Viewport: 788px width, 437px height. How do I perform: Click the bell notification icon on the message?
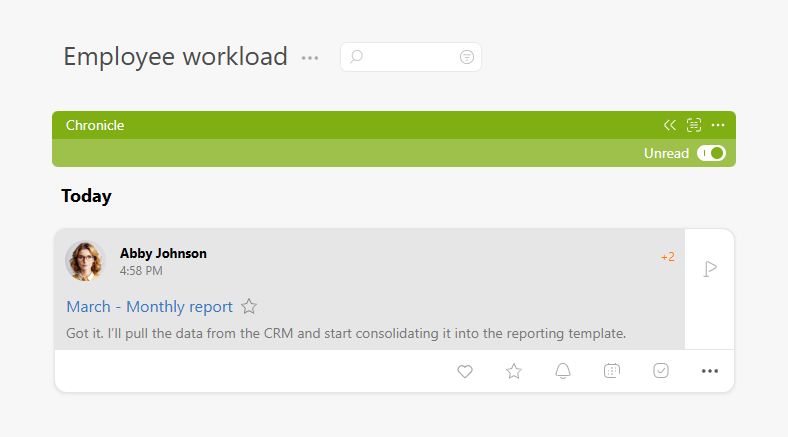(x=563, y=371)
